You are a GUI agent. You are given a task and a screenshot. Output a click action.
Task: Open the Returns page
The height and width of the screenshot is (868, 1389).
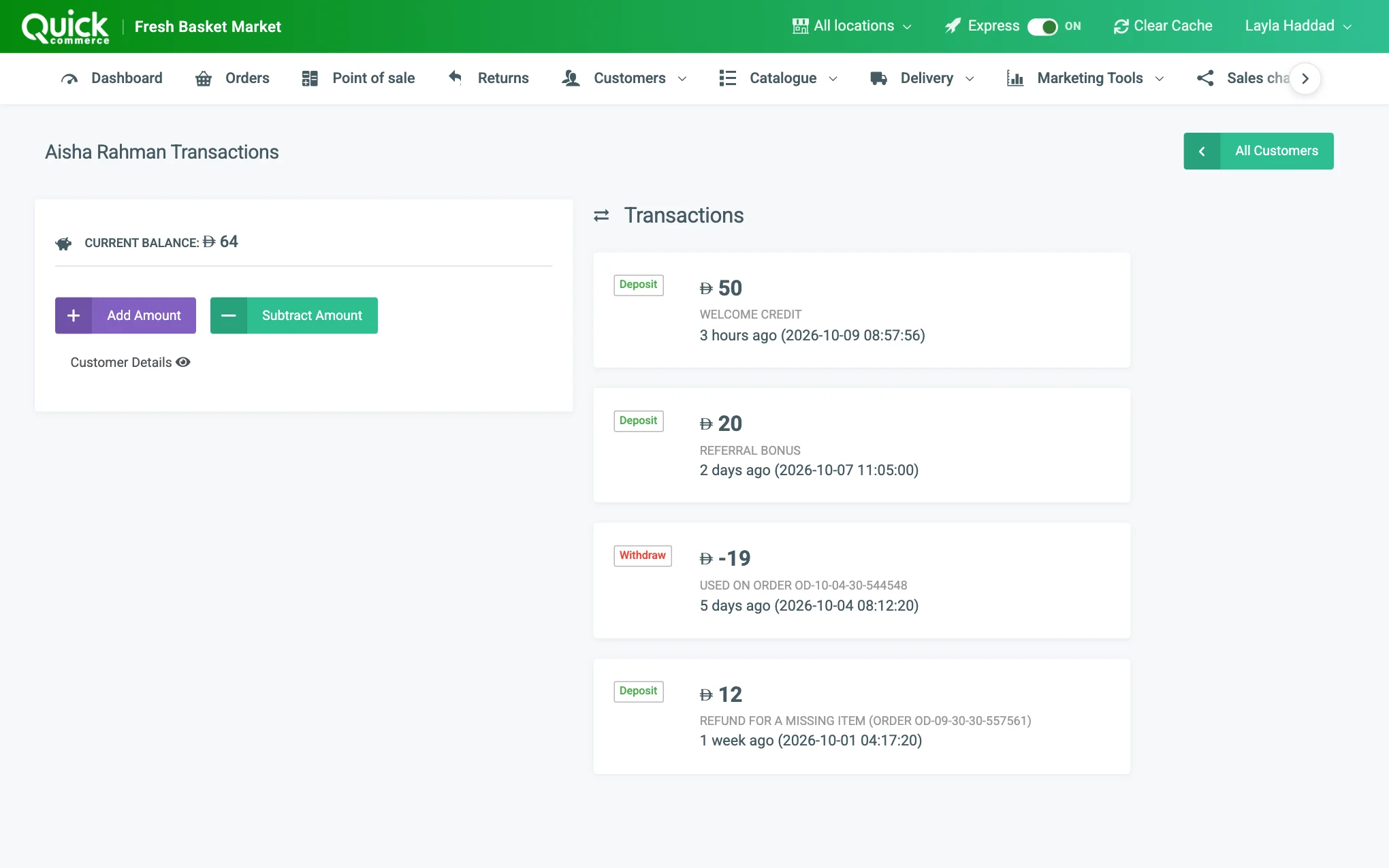pyautogui.click(x=488, y=78)
